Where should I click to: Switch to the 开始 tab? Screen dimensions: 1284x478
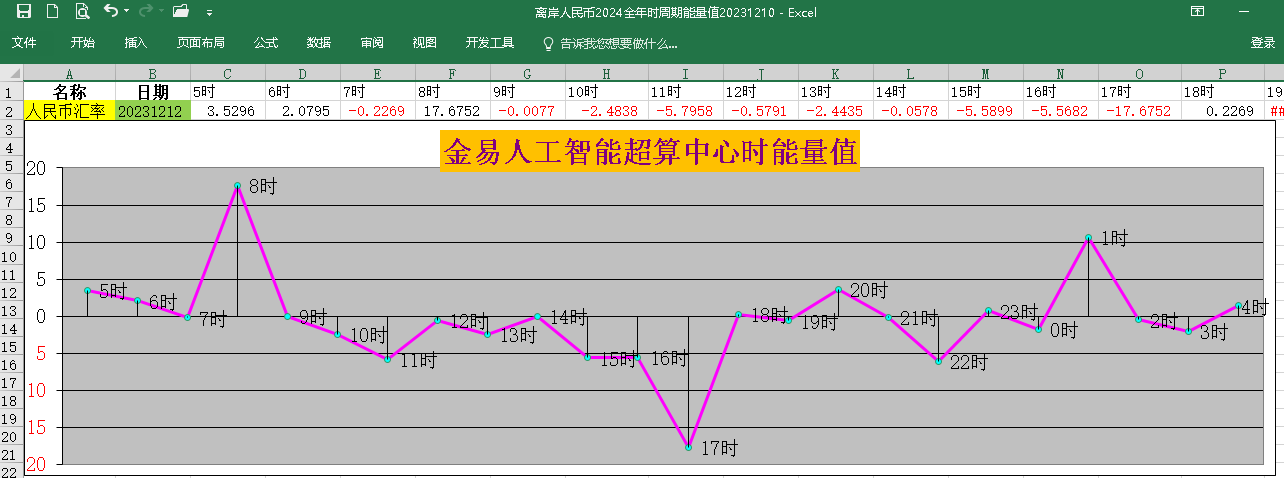(83, 43)
